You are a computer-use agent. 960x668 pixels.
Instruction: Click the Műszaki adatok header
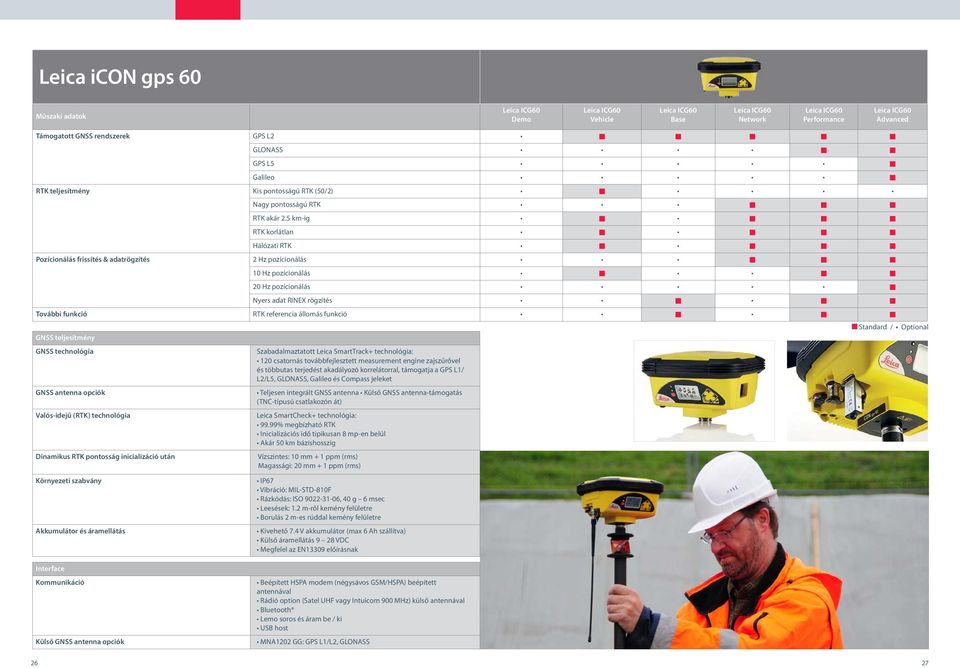coord(61,116)
